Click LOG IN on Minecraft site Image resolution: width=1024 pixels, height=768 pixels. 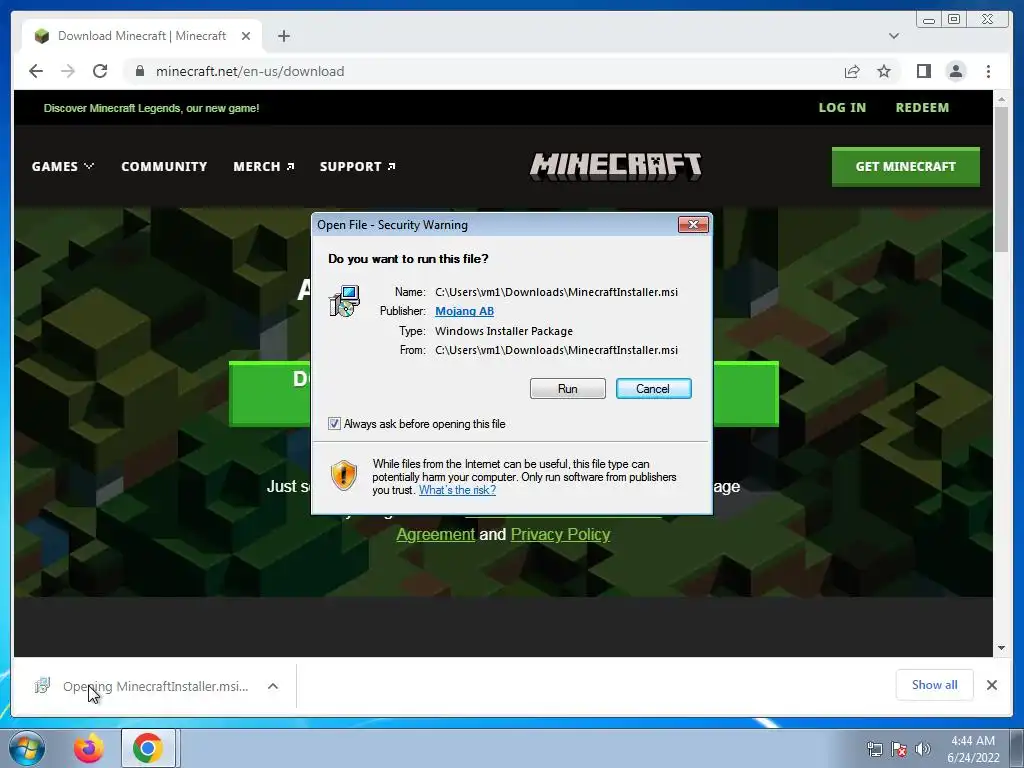[842, 108]
